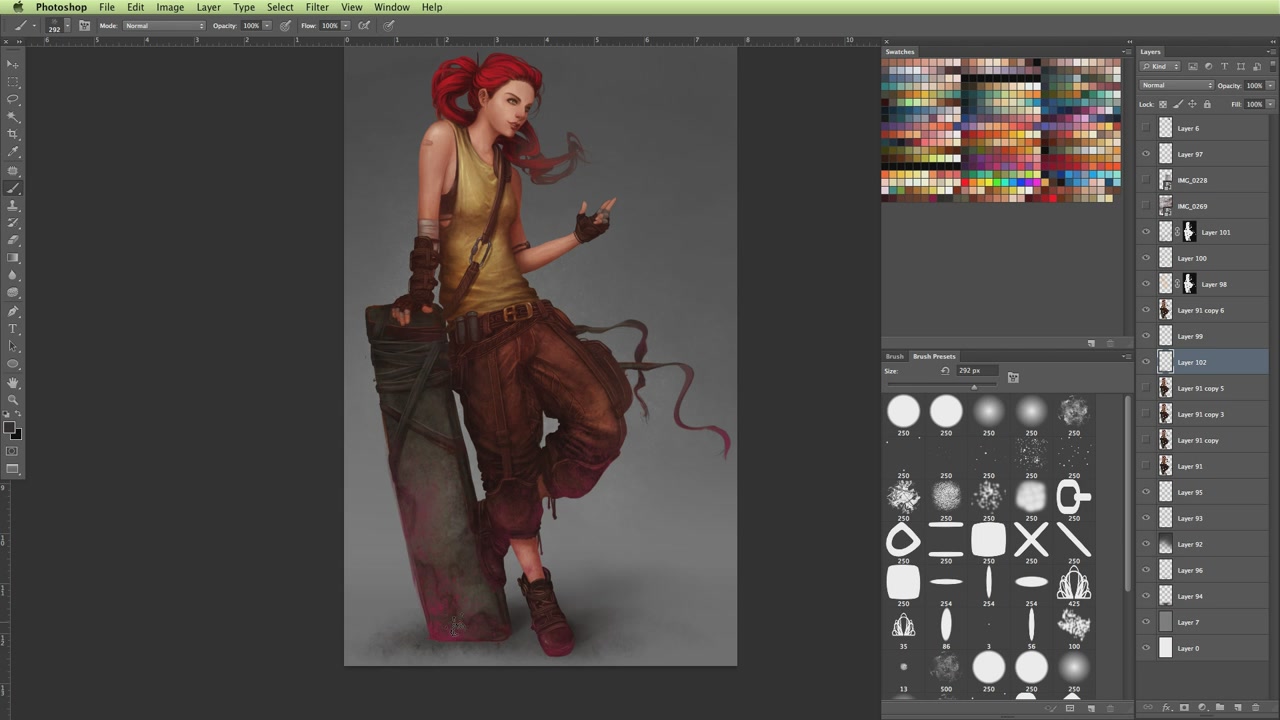Select the Eyedropper tool
This screenshot has width=1280, height=720.
click(x=13, y=152)
